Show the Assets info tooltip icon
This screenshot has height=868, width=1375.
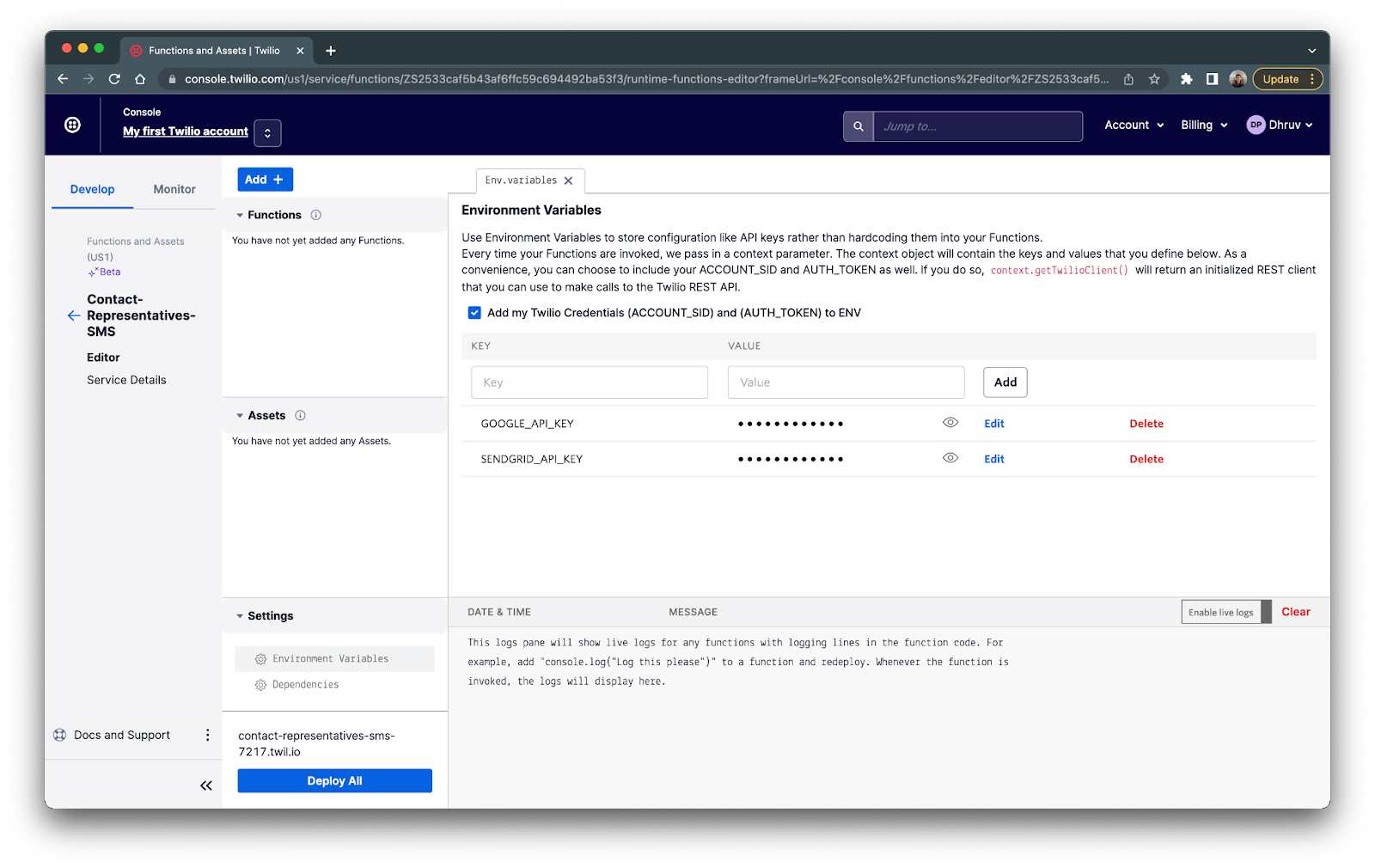(300, 415)
